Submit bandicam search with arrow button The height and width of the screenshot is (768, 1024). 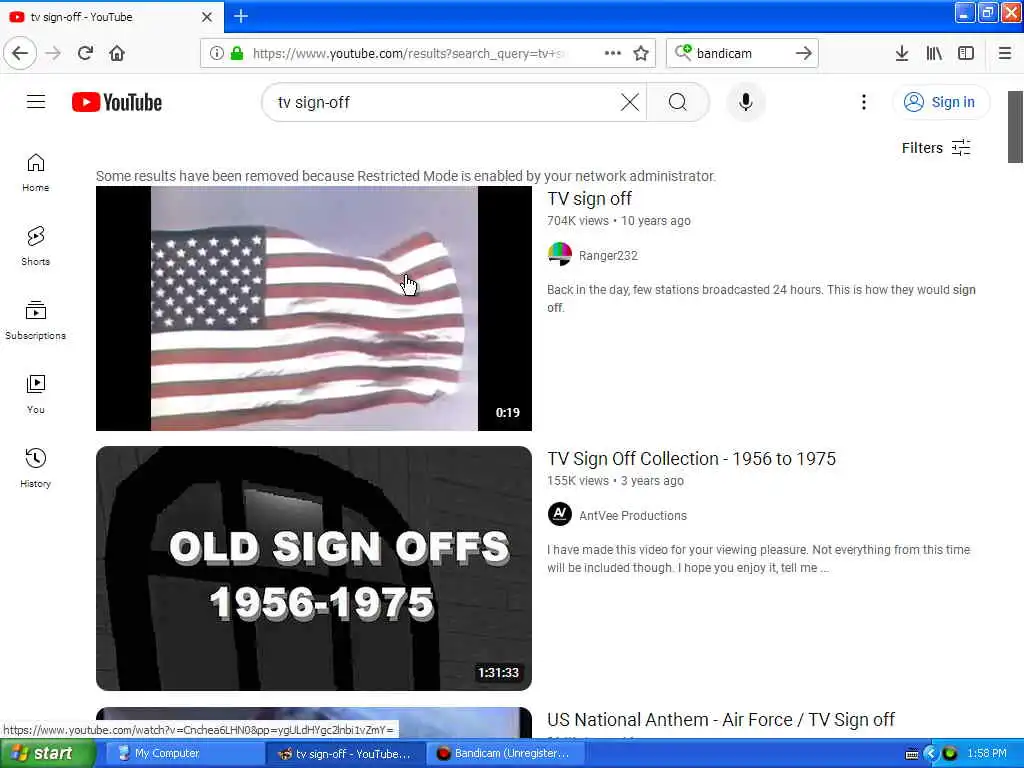click(x=803, y=53)
